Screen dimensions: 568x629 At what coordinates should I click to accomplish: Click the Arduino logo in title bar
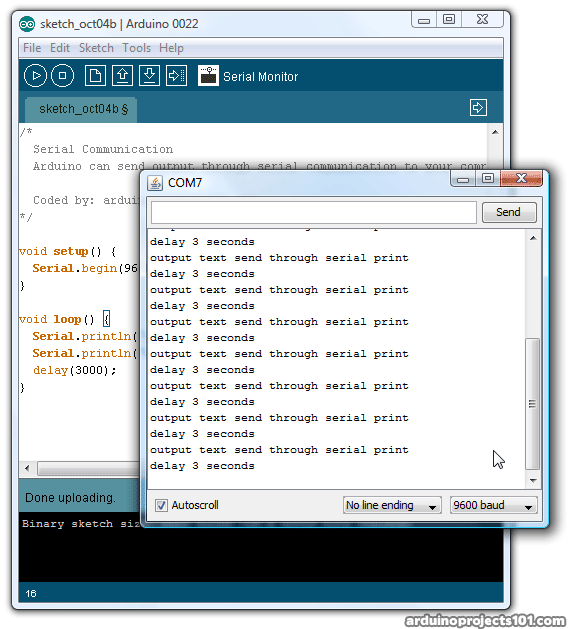(x=27, y=24)
